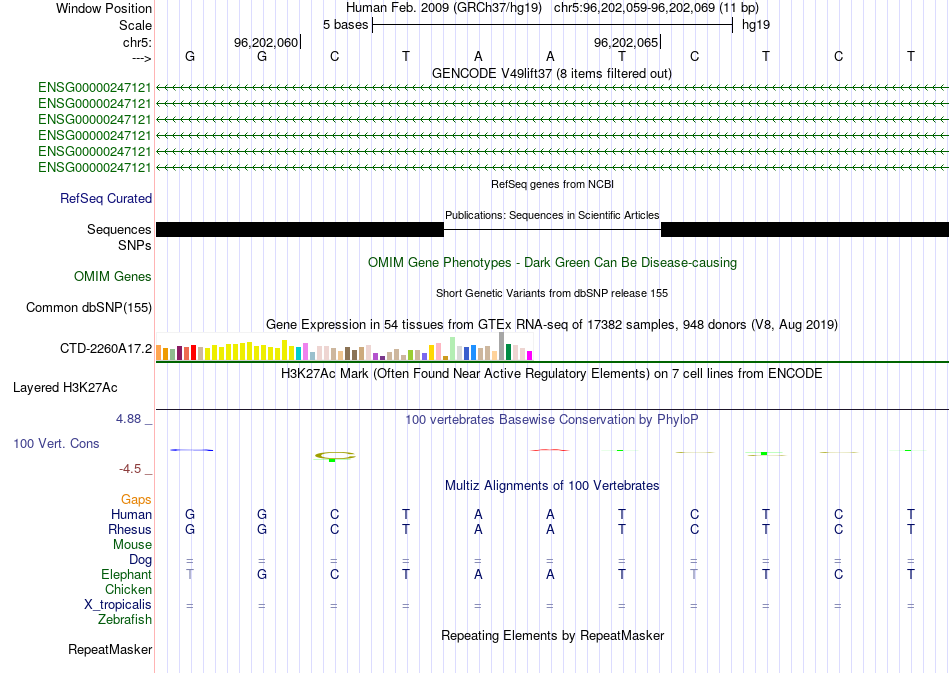Click the magenta last bar in GTEx chart
Viewport: 950px width, 673px height.
pyautogui.click(x=530, y=356)
